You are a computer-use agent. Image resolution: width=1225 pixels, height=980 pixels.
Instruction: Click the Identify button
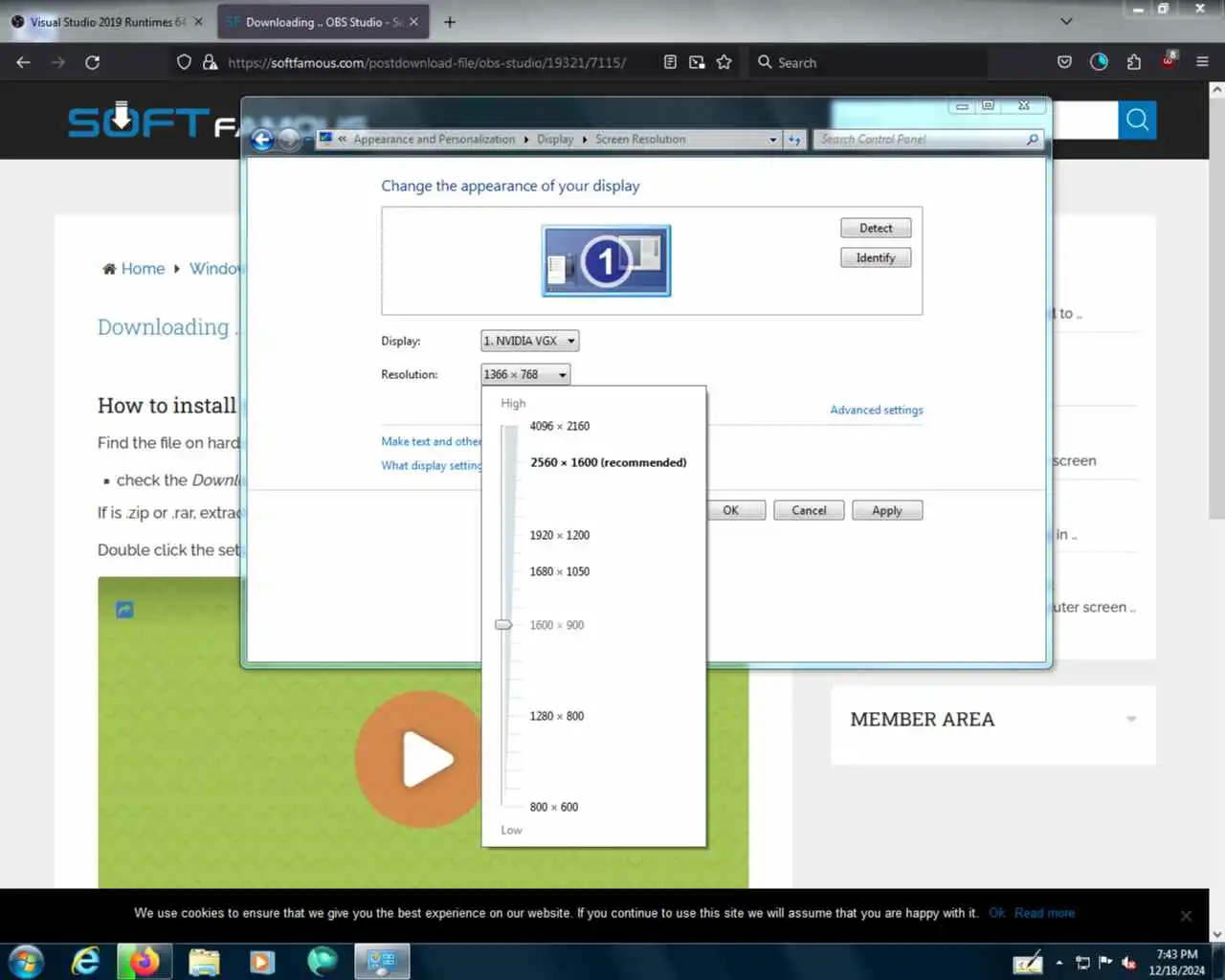point(876,257)
